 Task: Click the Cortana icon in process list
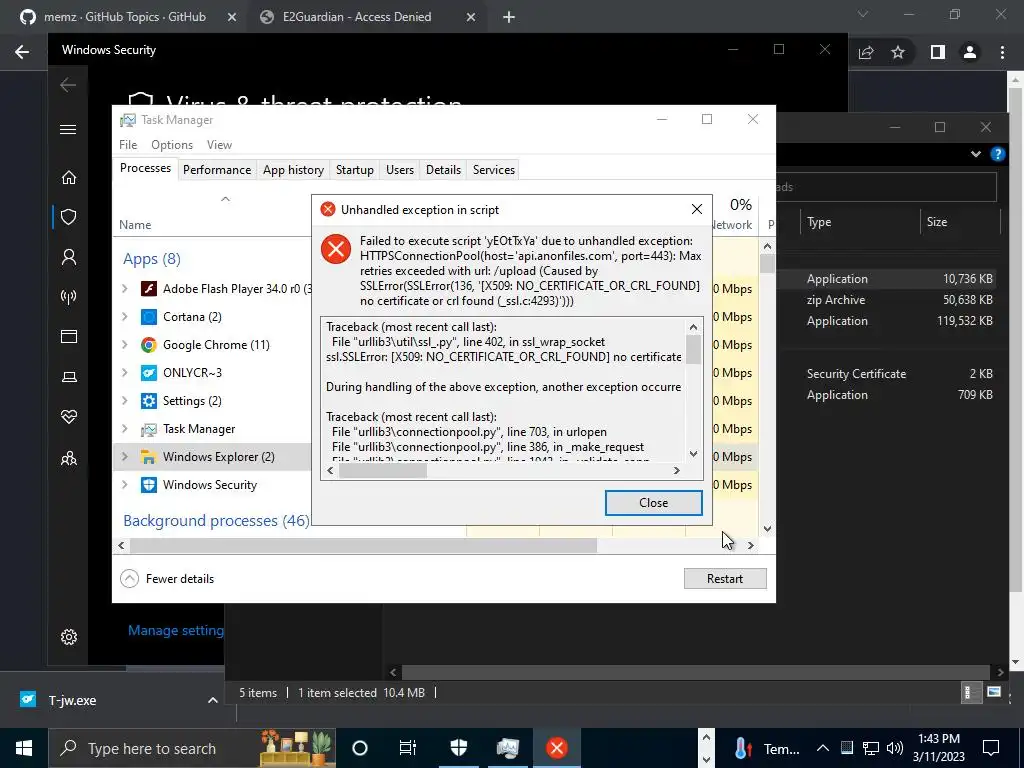(149, 317)
